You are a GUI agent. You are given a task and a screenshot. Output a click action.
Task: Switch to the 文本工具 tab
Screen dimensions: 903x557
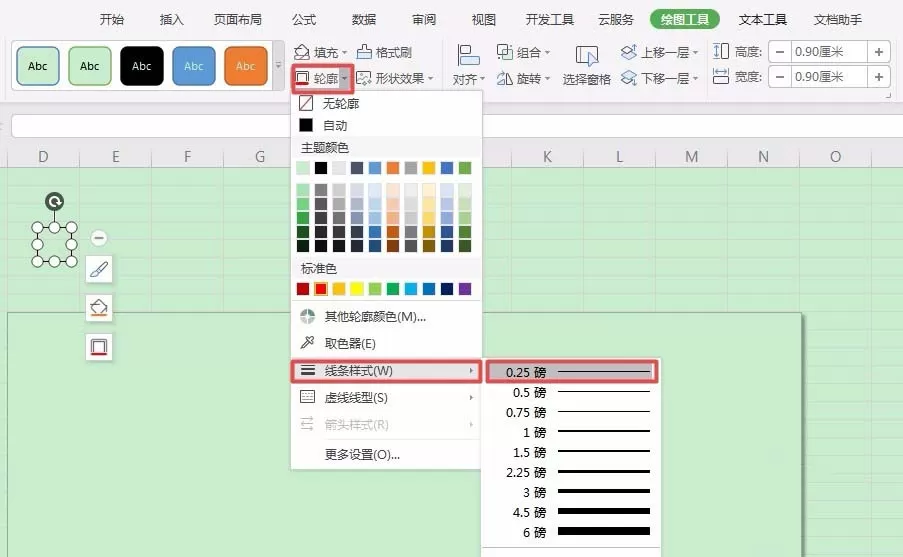(x=762, y=20)
